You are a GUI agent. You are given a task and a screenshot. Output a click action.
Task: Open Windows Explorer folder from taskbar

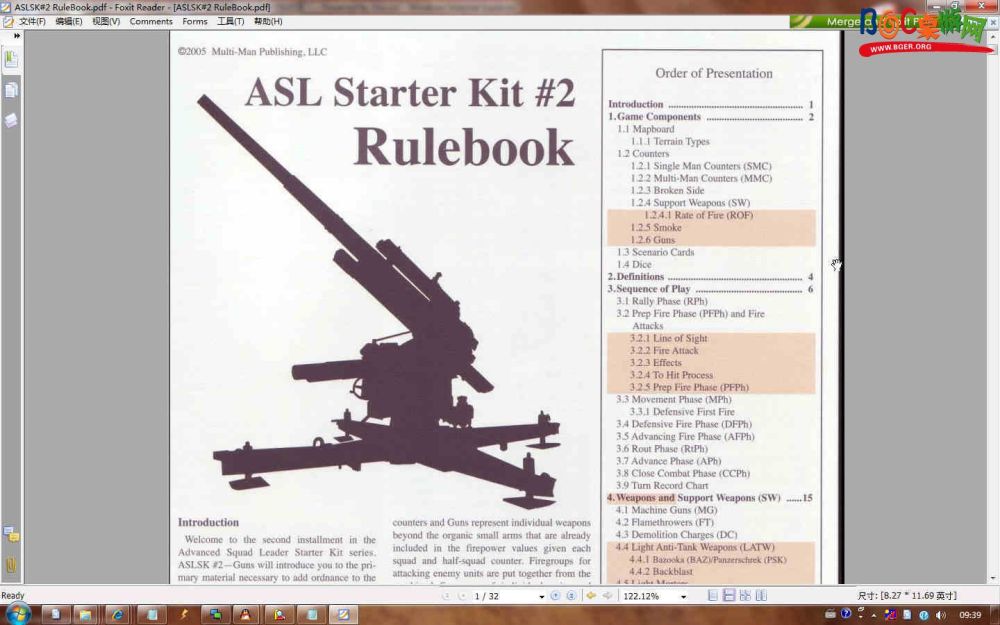pos(85,615)
